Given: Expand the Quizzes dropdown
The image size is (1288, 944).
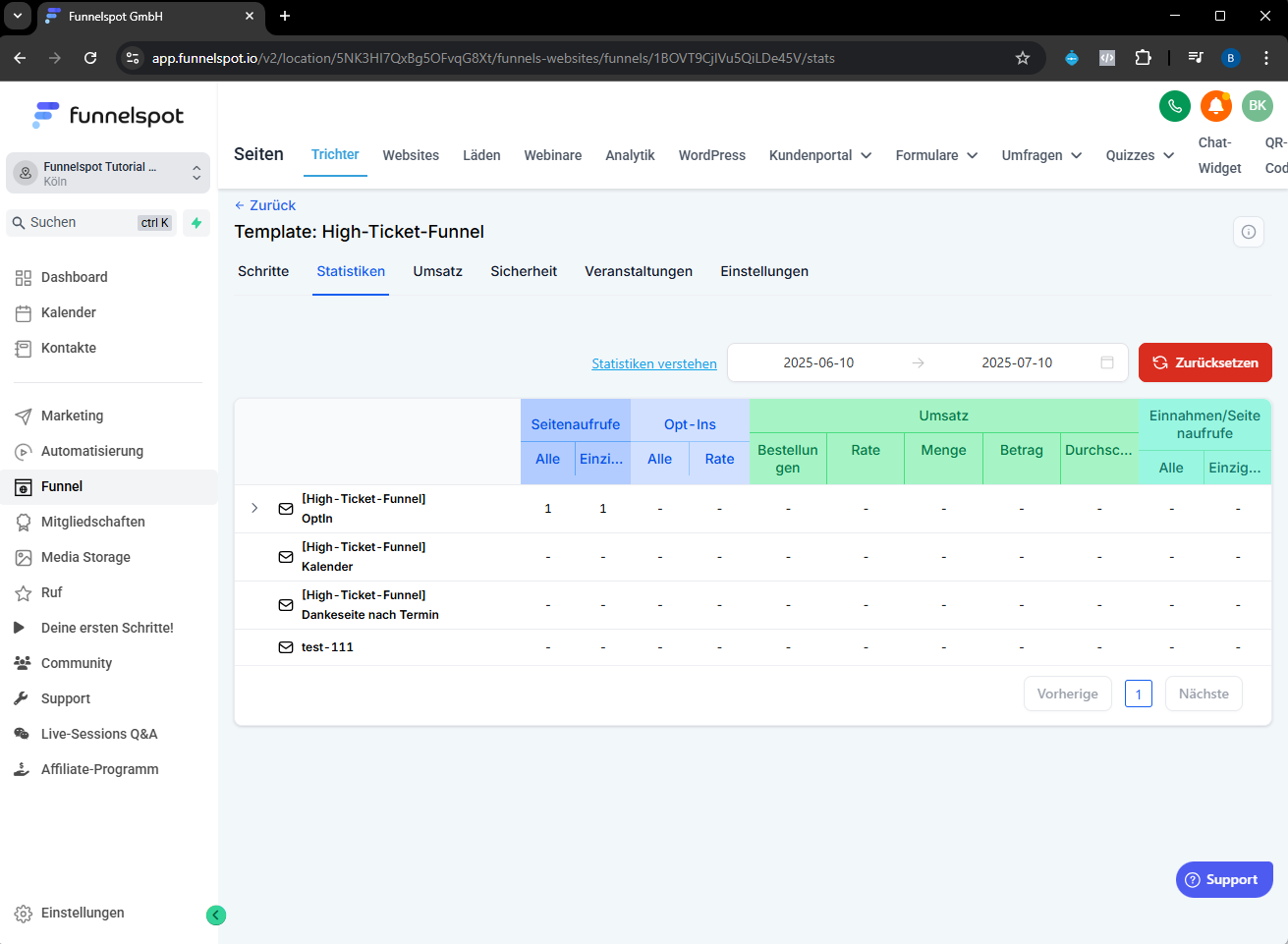Looking at the screenshot, I should click(1140, 155).
